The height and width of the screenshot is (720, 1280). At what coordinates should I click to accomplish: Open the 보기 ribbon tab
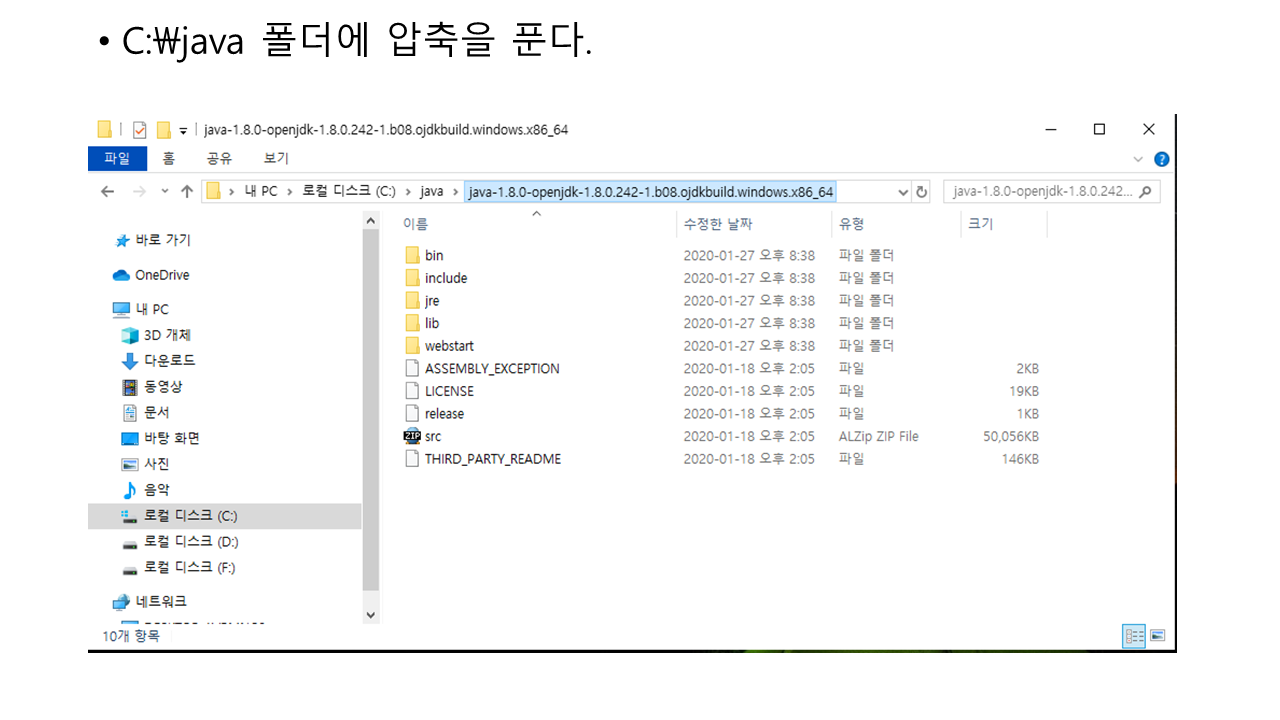tap(276, 159)
